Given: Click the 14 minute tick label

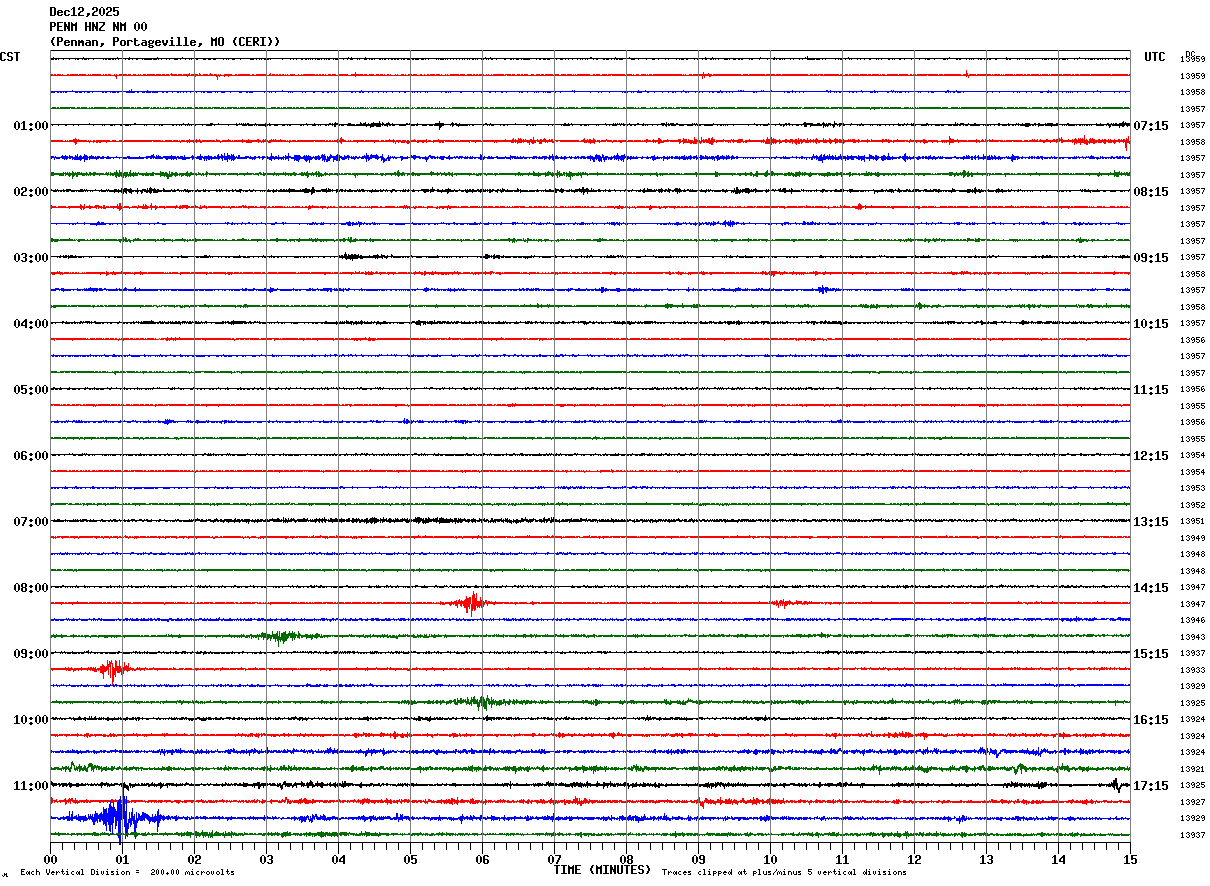Looking at the screenshot, I should click(x=1058, y=859).
